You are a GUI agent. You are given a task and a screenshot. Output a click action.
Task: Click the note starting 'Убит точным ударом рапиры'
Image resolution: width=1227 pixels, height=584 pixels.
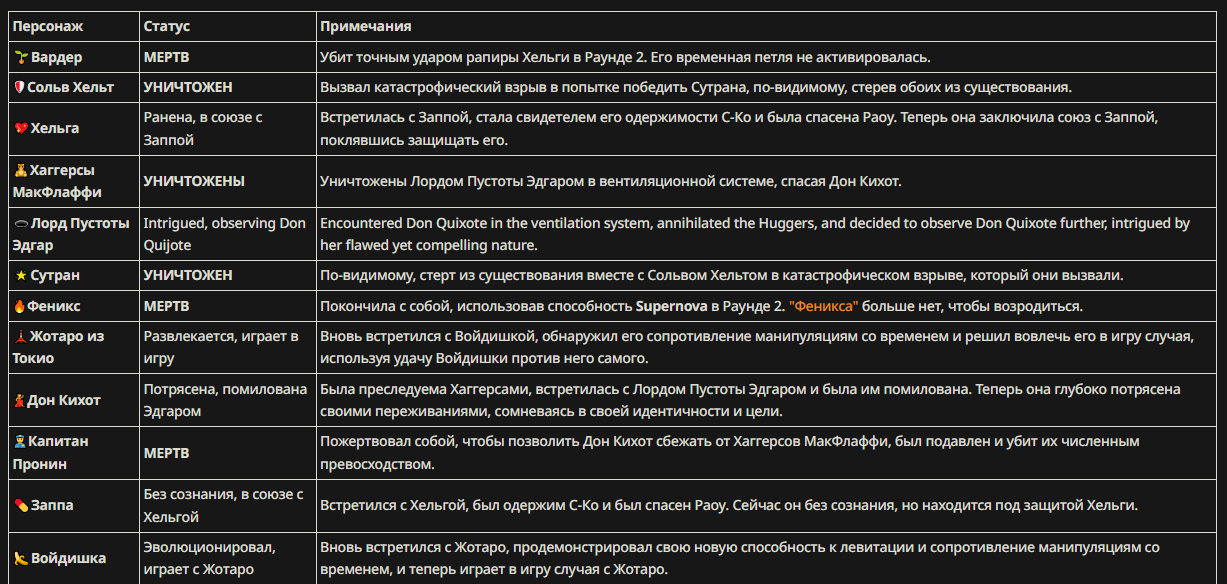(626, 58)
